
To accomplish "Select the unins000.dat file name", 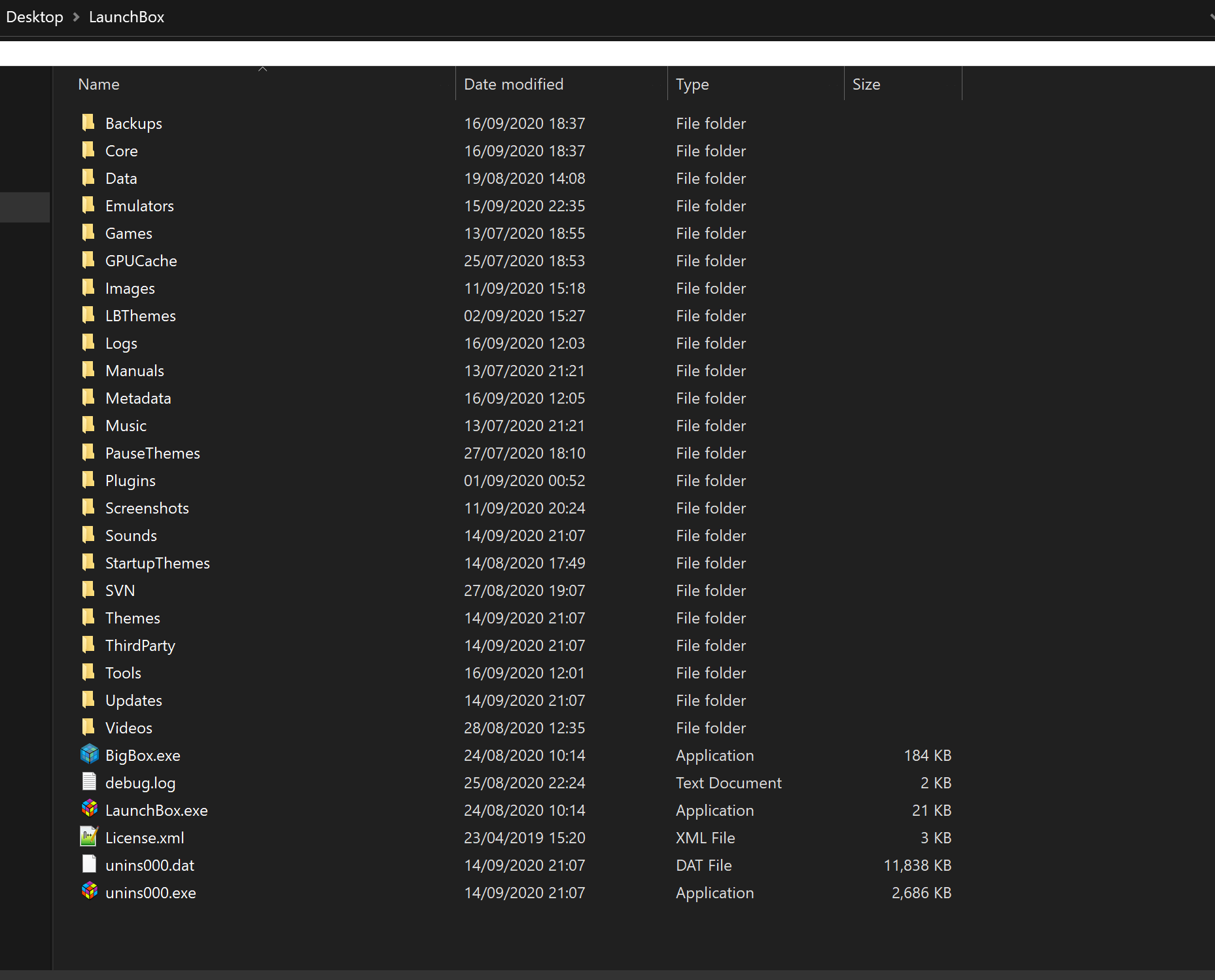I will tap(150, 866).
